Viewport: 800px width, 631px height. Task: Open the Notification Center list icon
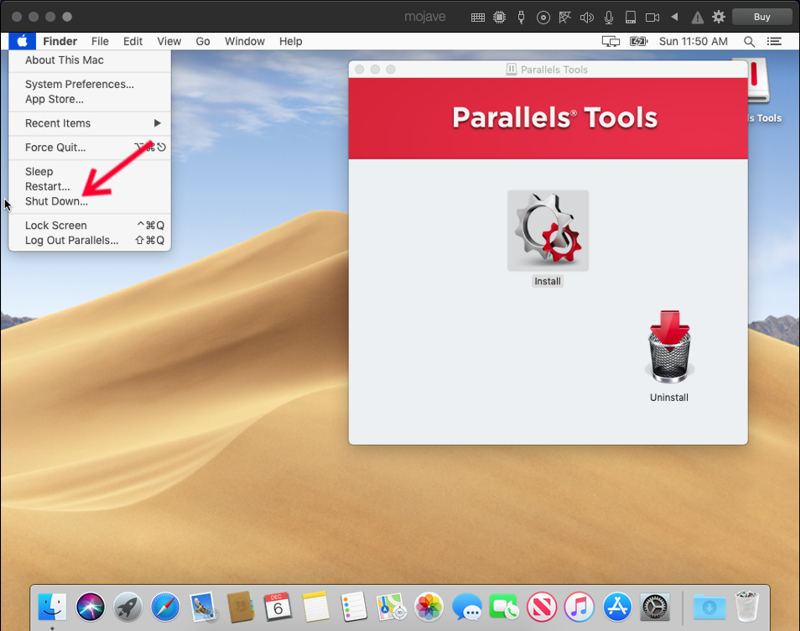[x=774, y=42]
